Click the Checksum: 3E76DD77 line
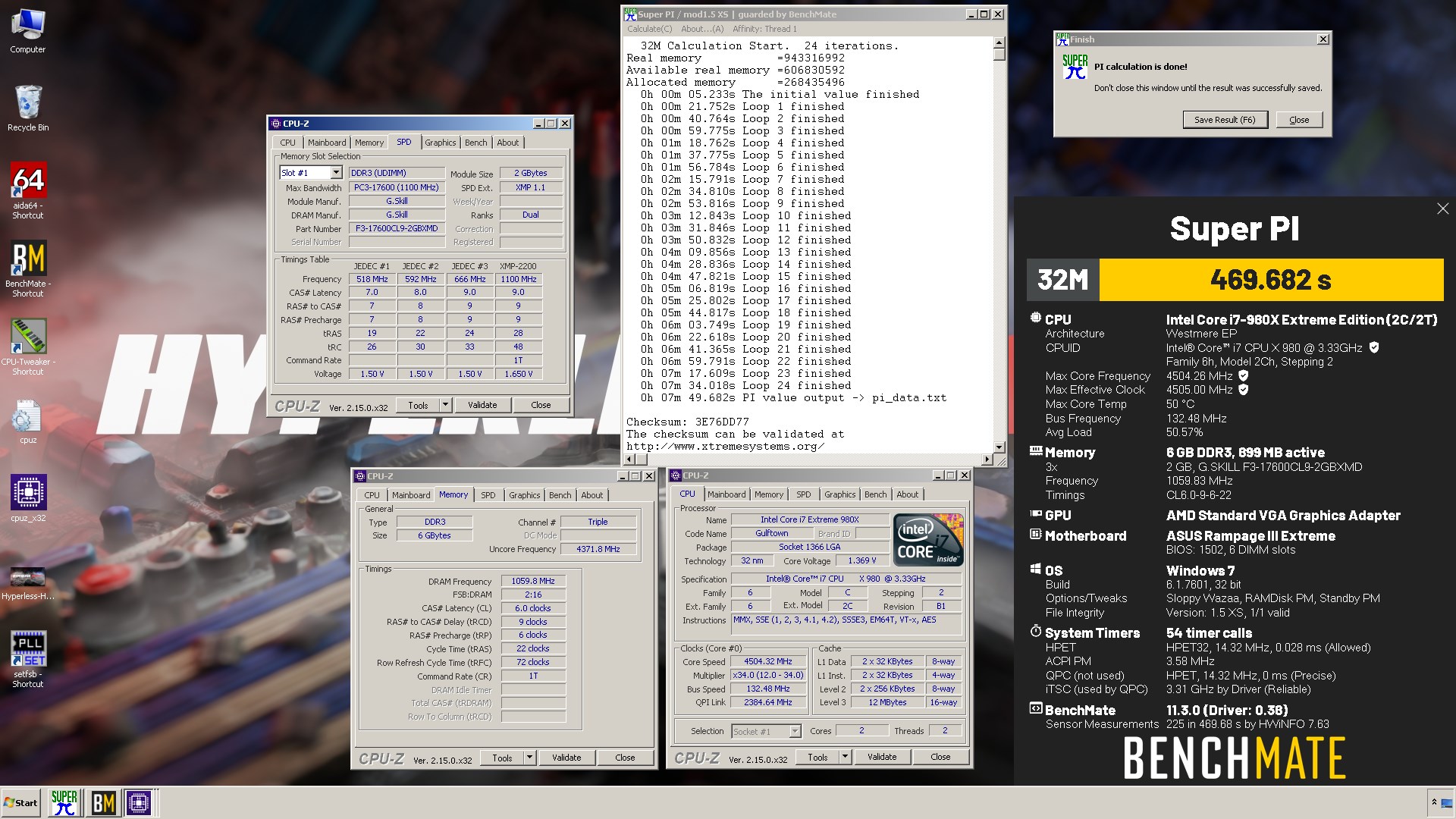The width and height of the screenshot is (1456, 819). 687,422
